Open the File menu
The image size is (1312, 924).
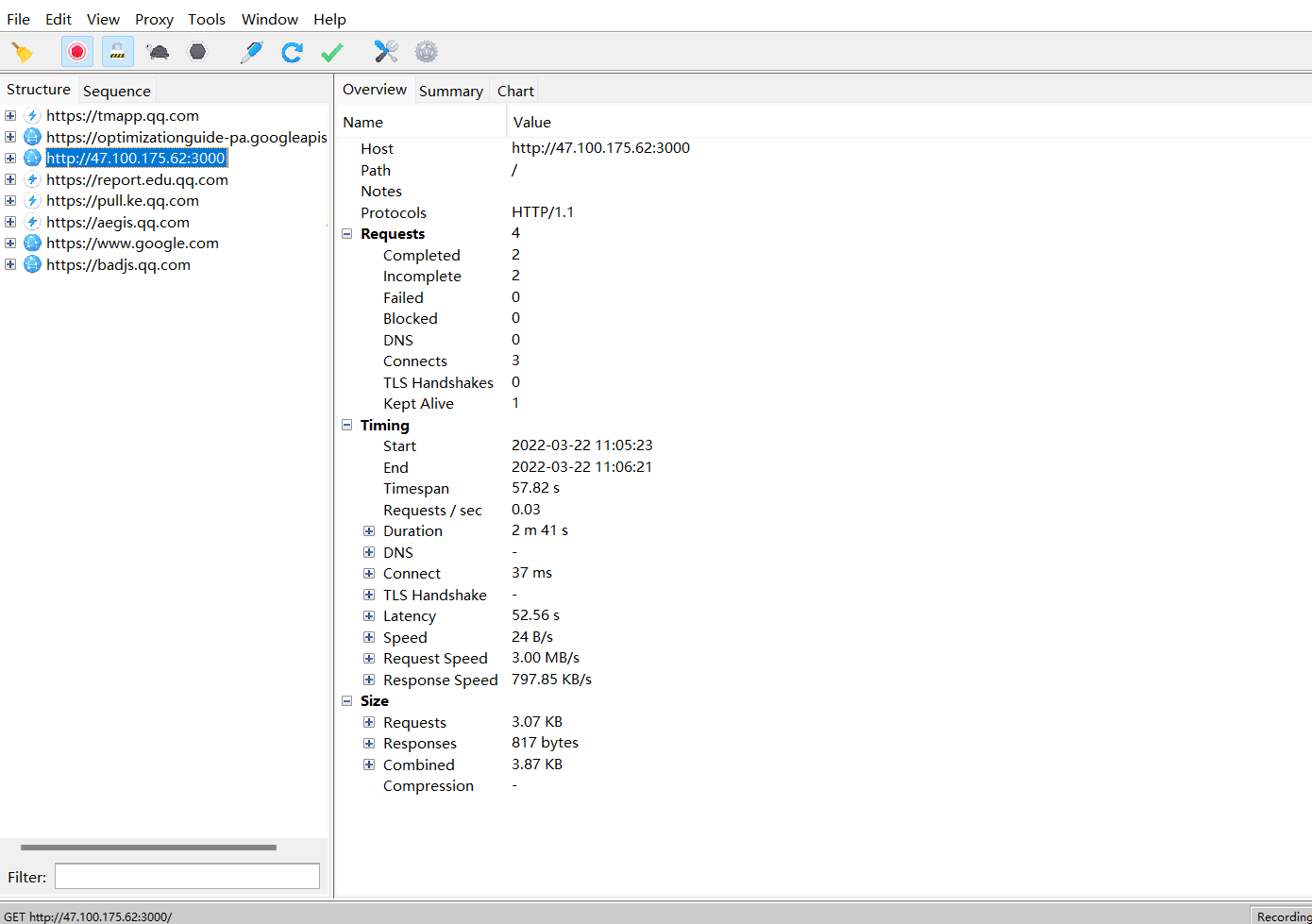pos(18,19)
